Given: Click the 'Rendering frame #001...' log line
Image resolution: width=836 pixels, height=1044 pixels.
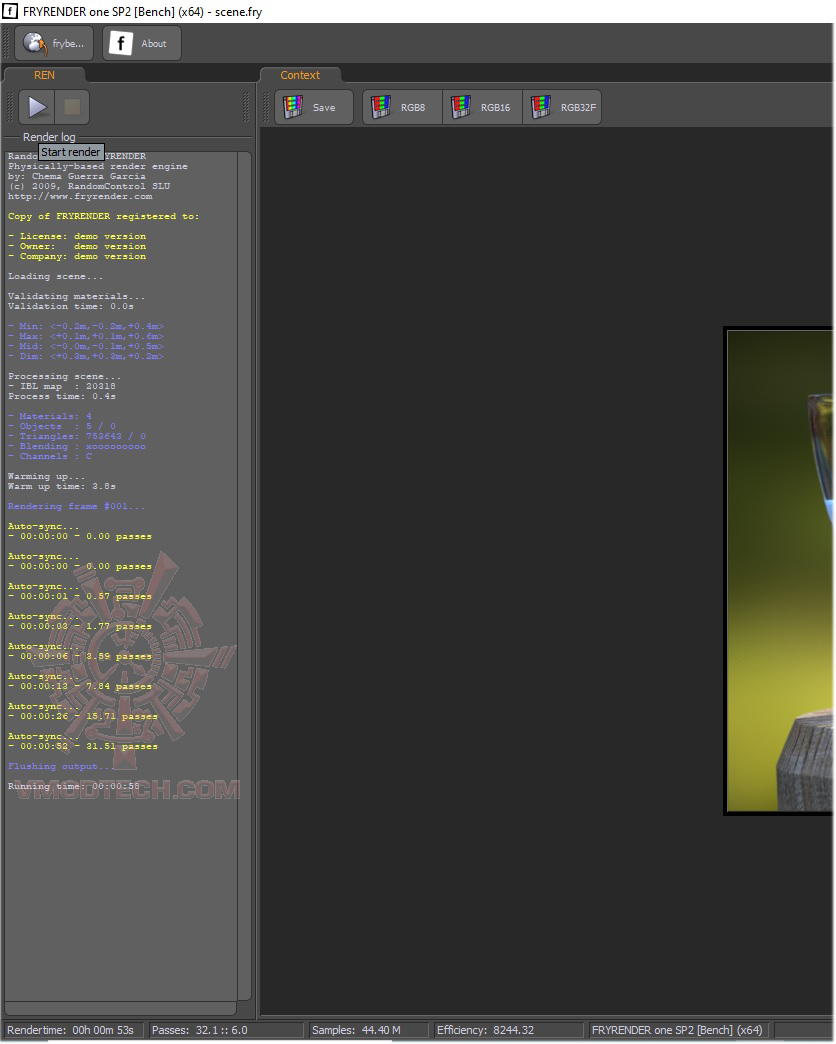Looking at the screenshot, I should pyautogui.click(x=76, y=506).
